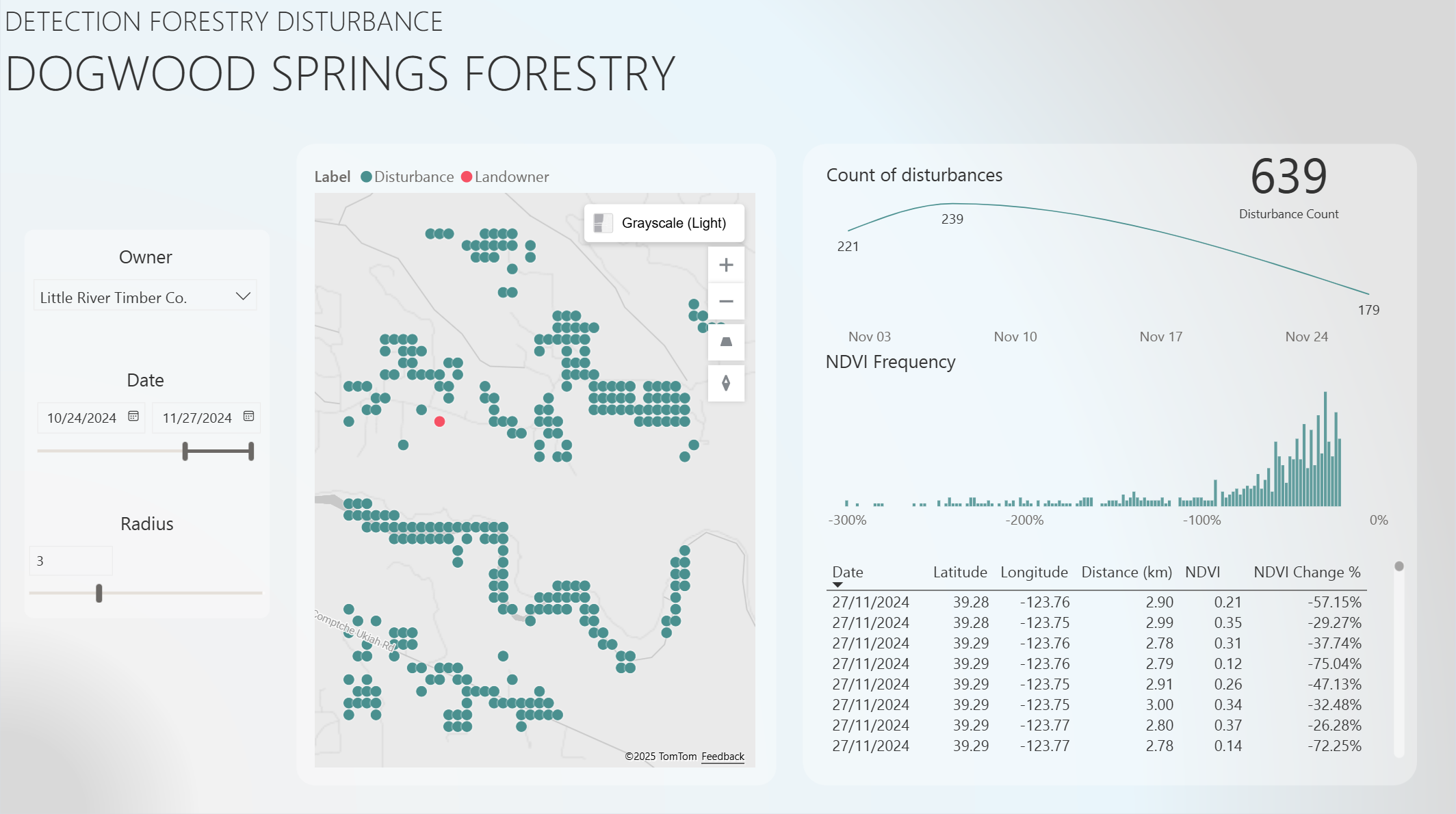Open the TomTom Feedback link

coord(723,757)
